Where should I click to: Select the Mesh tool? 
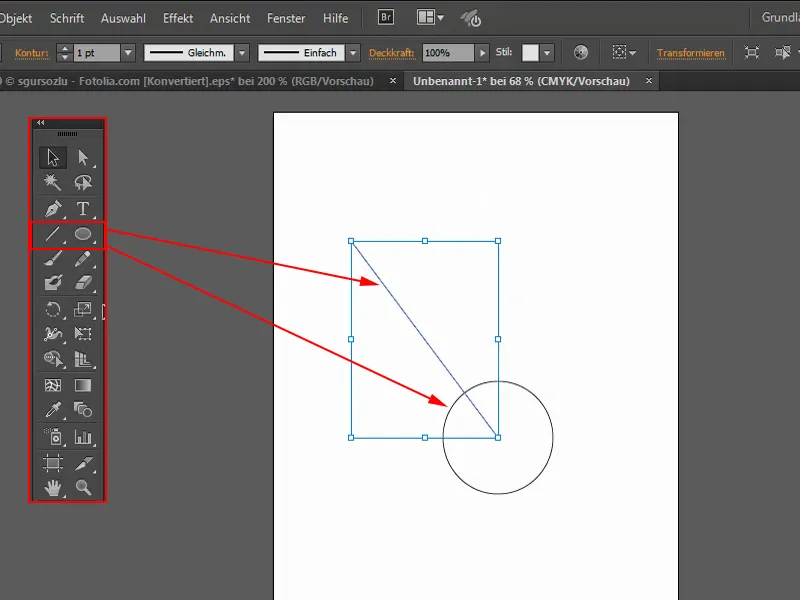tap(53, 385)
